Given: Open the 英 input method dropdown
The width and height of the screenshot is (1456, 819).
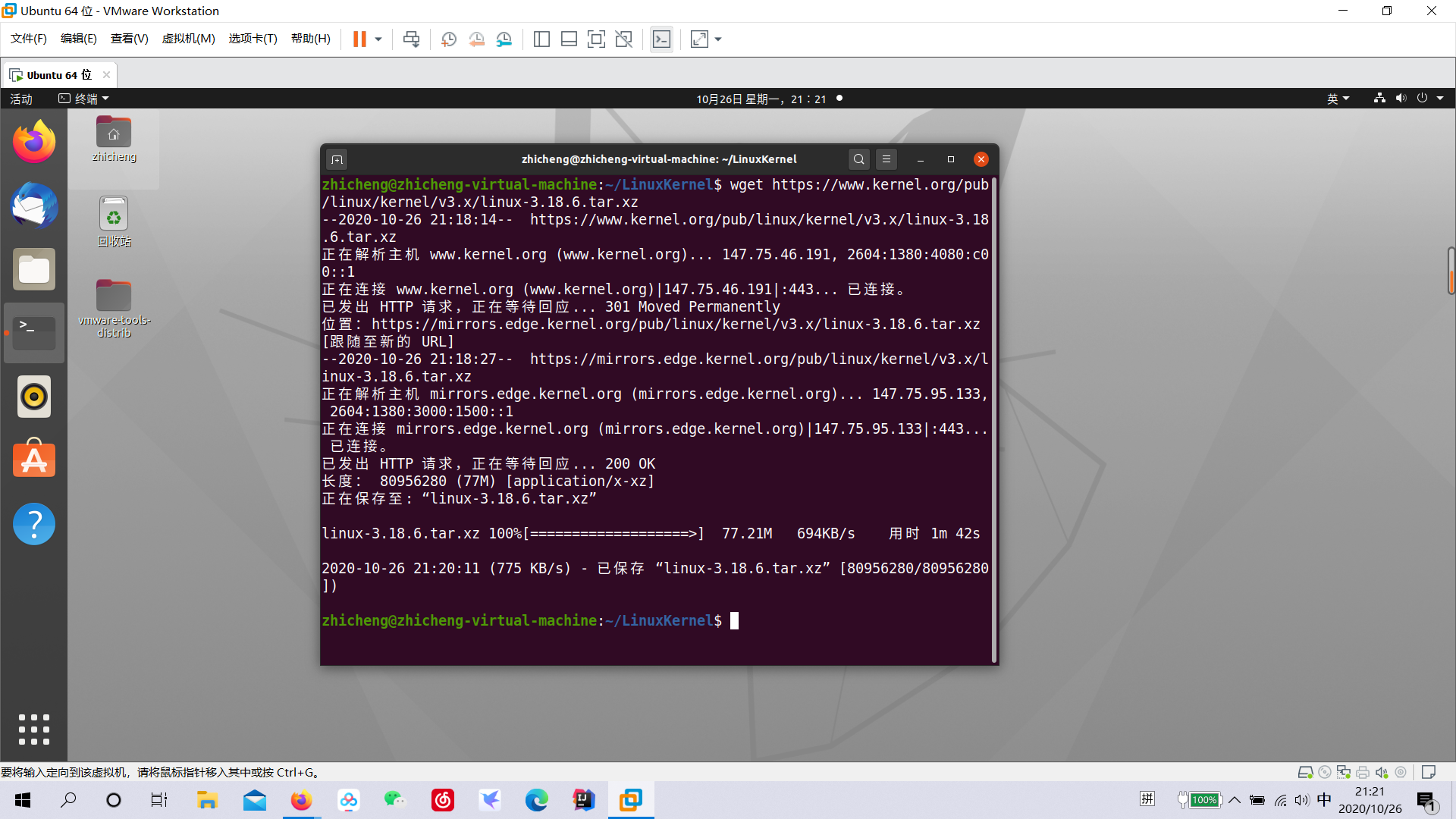Looking at the screenshot, I should (1338, 99).
